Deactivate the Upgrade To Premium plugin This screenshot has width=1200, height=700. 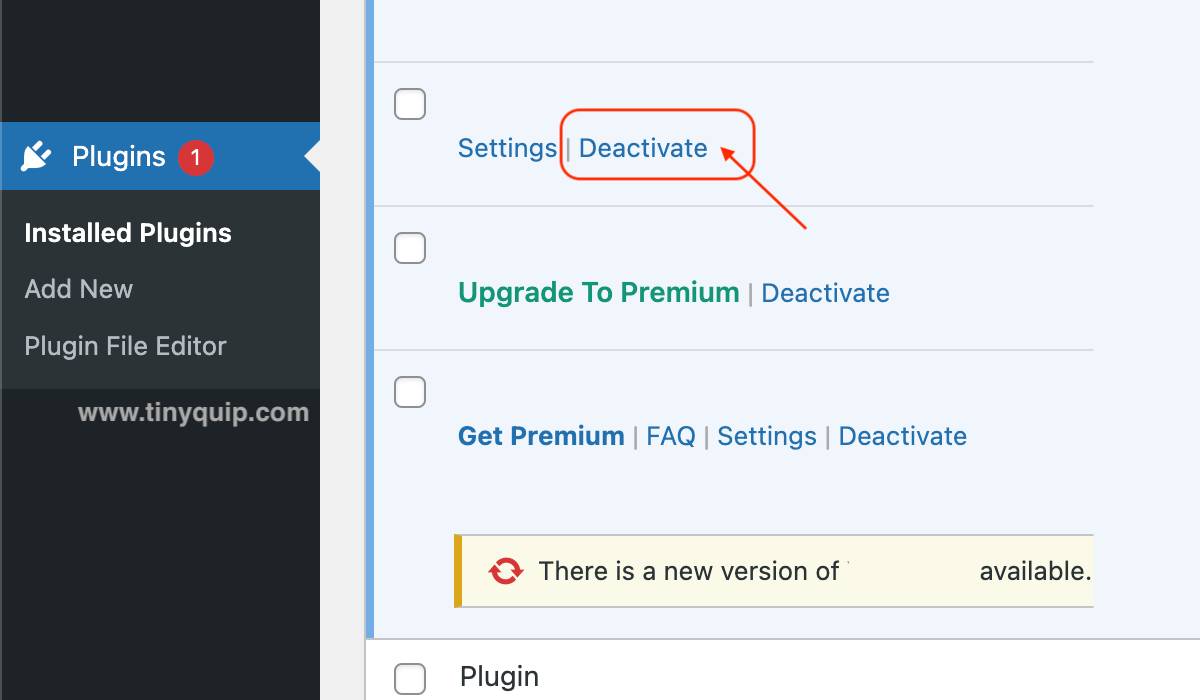[825, 292]
